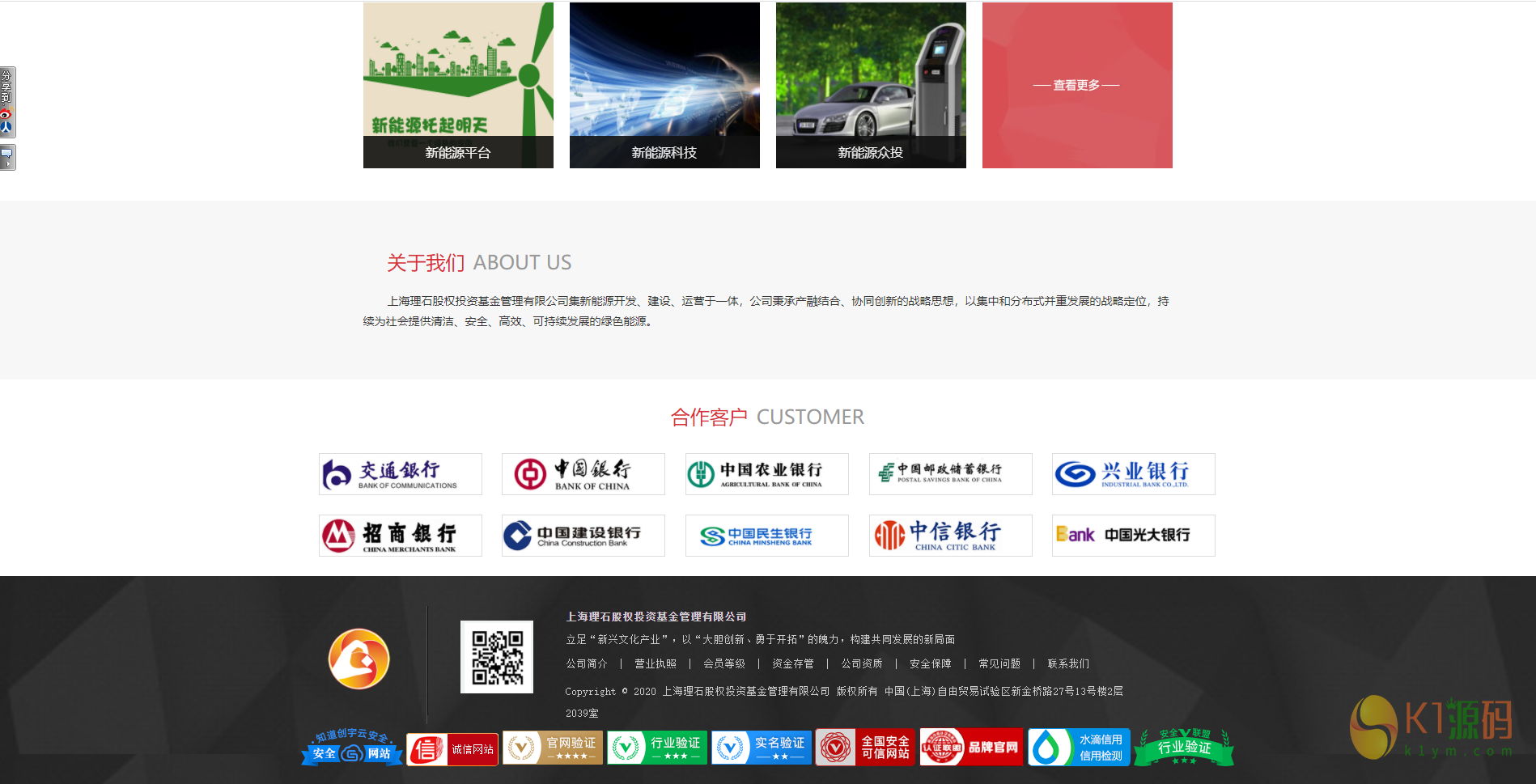Screen dimensions: 1536x784
Task: Open 常见问题 footer link
Action: [999, 663]
